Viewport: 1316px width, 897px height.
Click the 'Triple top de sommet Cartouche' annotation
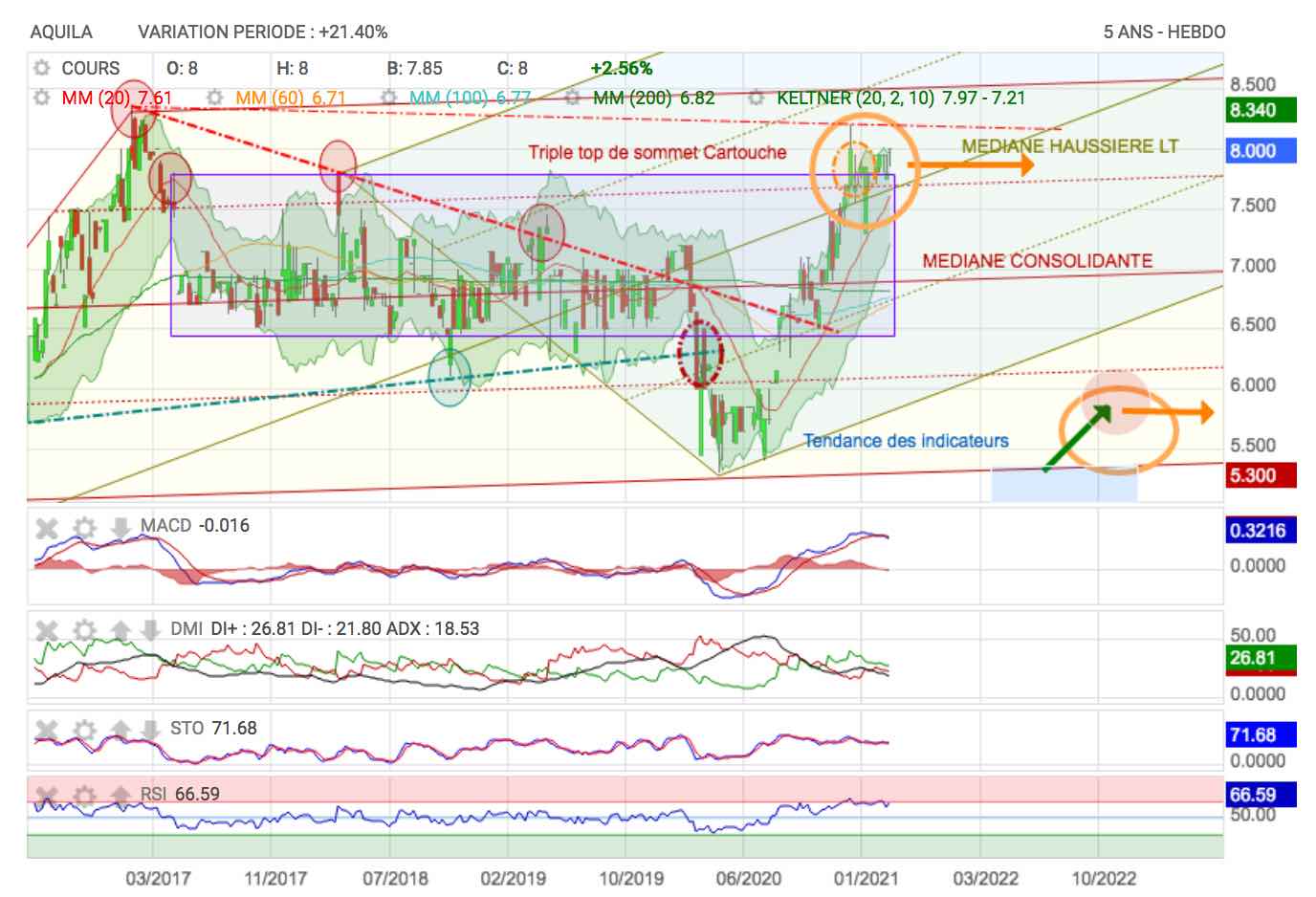[x=657, y=153]
